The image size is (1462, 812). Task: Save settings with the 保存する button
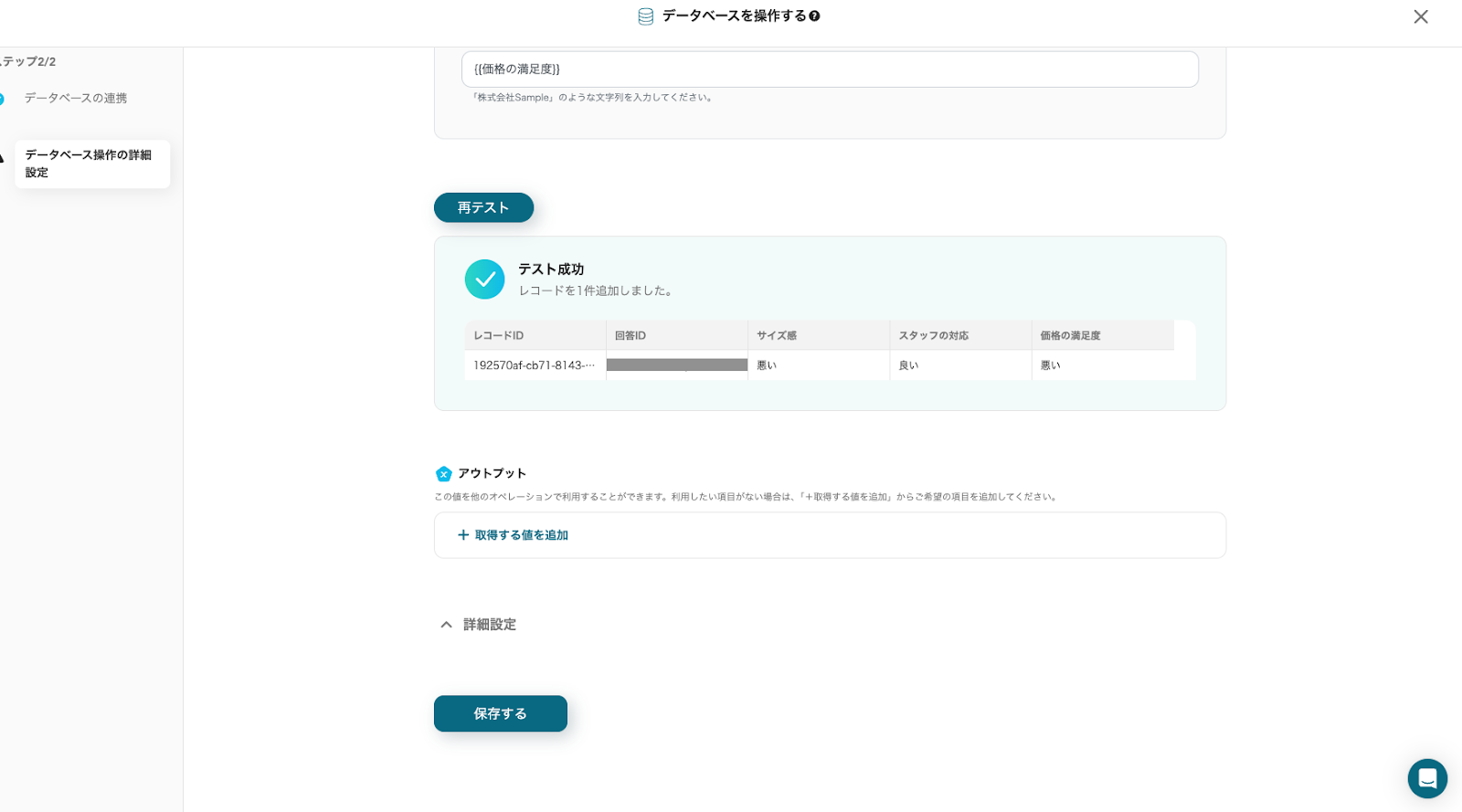[500, 713]
